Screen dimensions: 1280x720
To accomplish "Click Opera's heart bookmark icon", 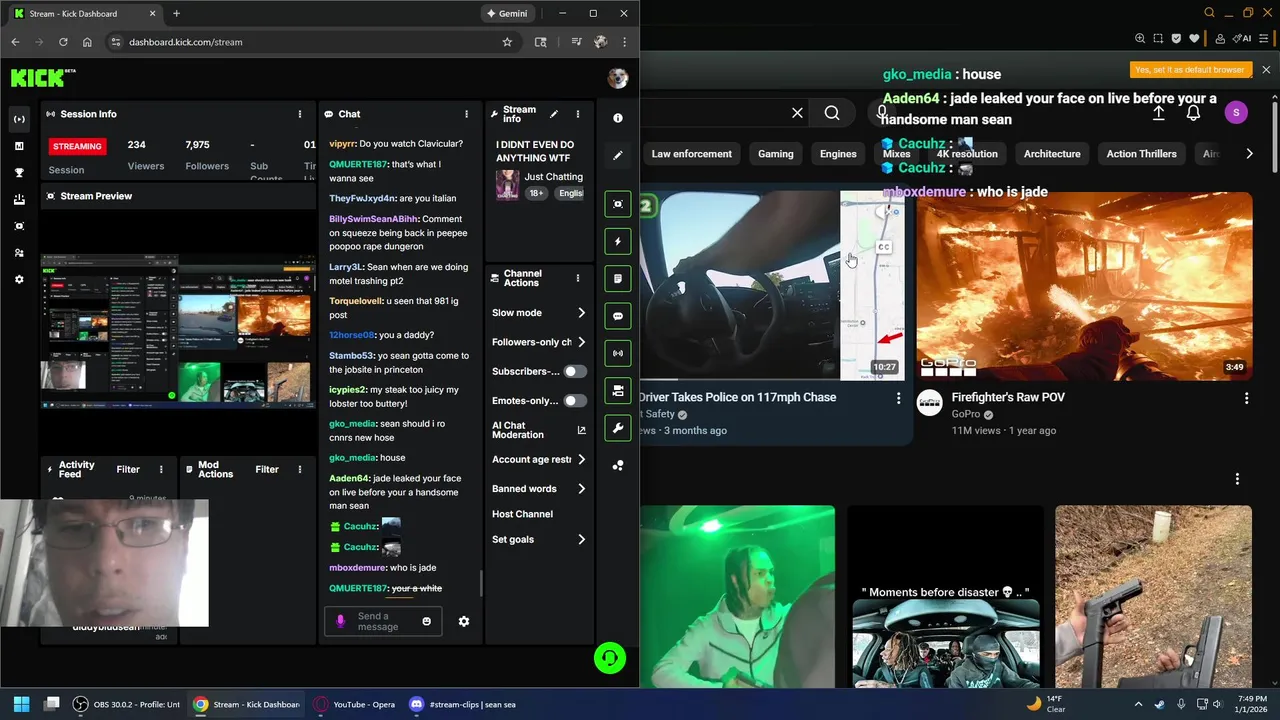I will [x=1194, y=38].
